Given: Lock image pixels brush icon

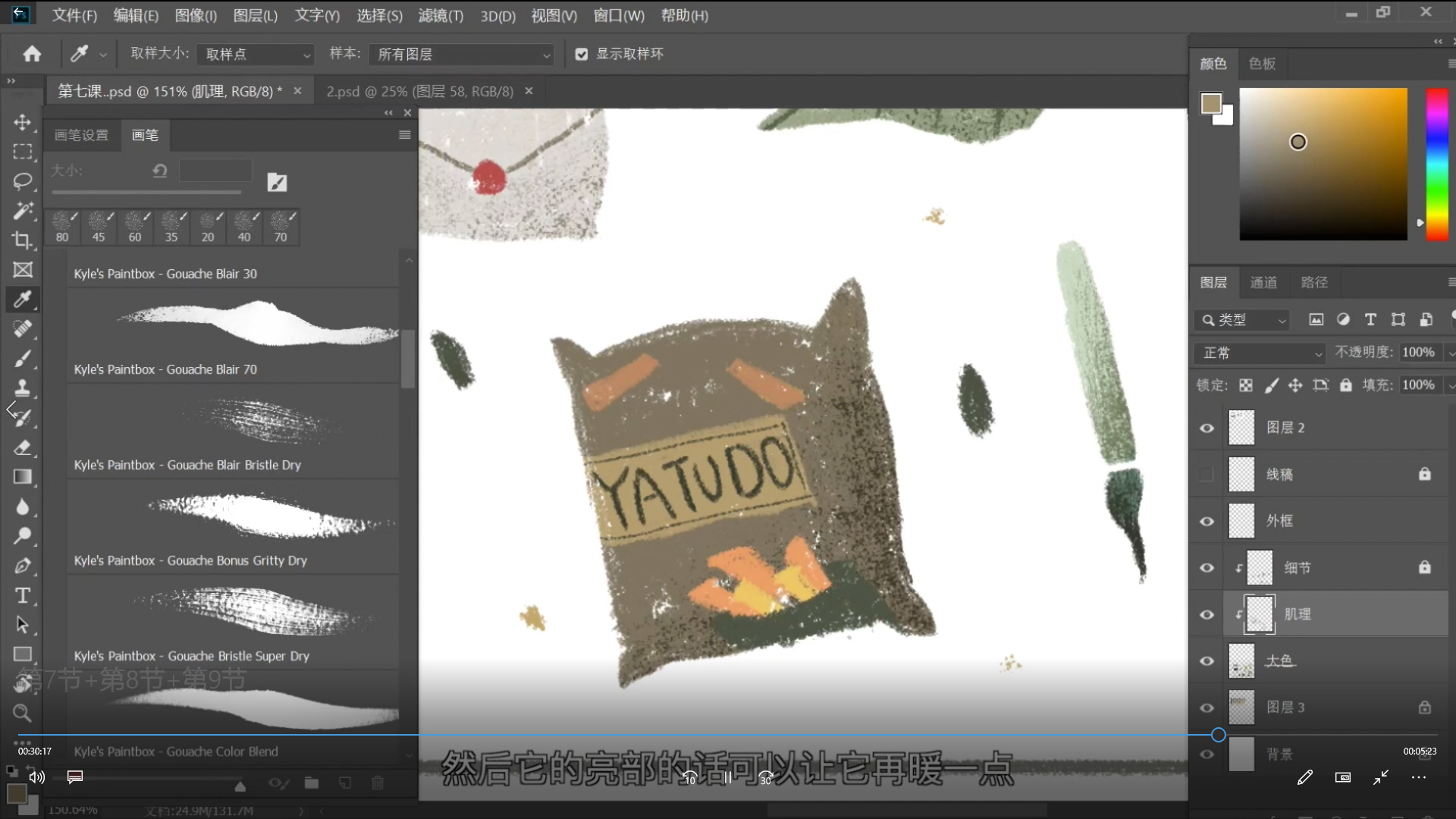Looking at the screenshot, I should (1271, 385).
